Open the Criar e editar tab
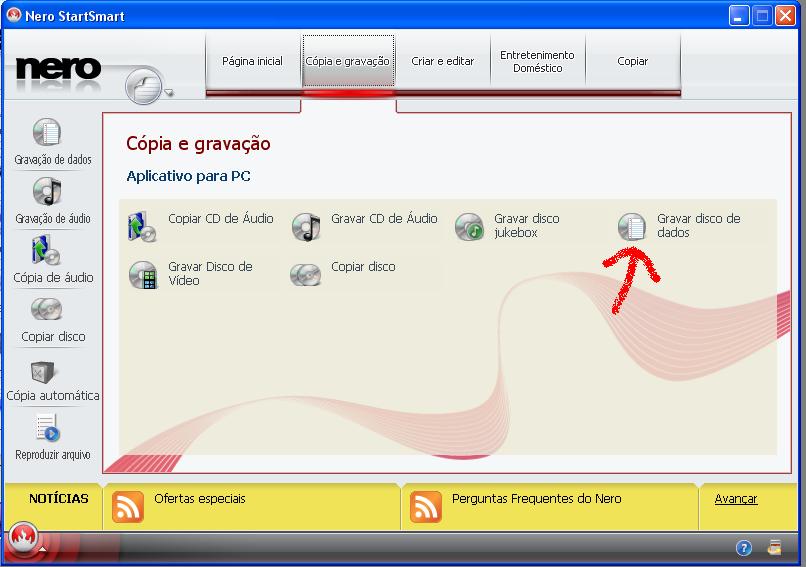 click(x=443, y=61)
